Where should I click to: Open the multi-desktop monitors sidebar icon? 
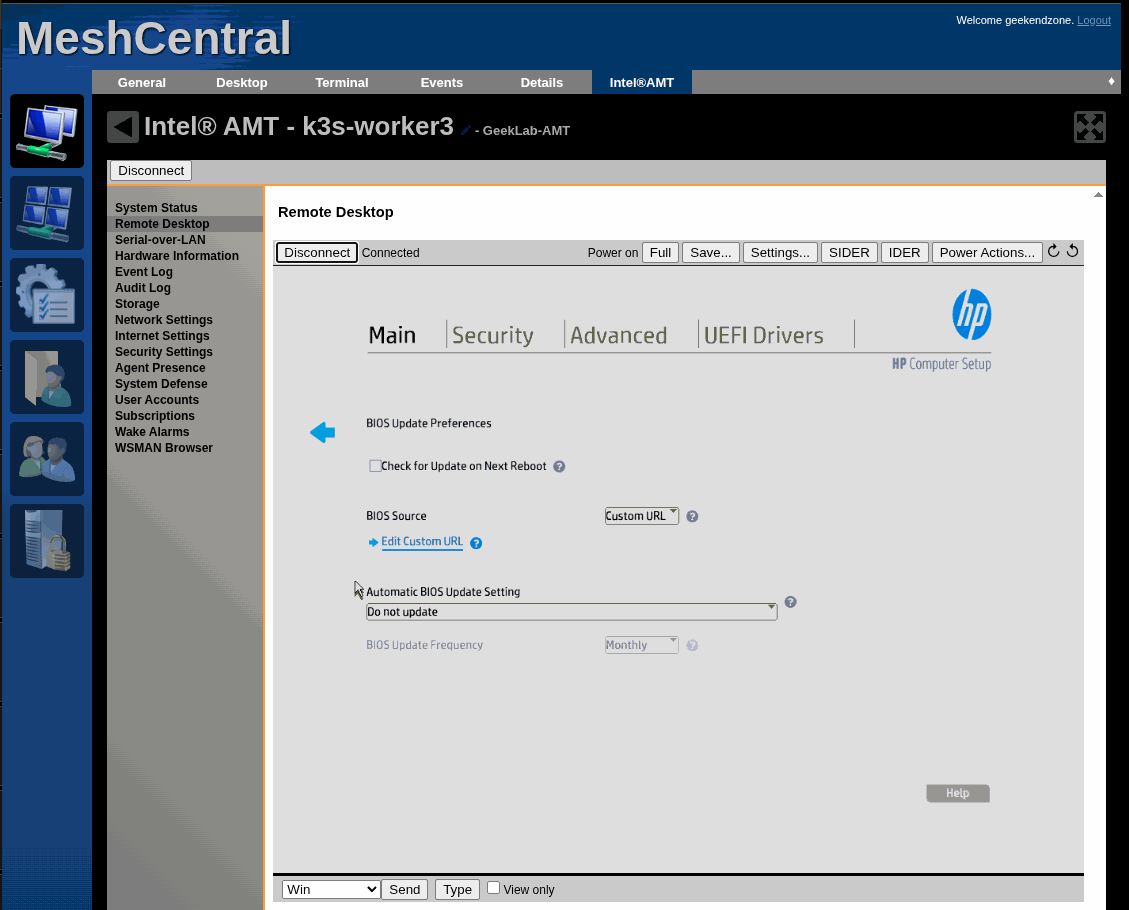click(47, 213)
